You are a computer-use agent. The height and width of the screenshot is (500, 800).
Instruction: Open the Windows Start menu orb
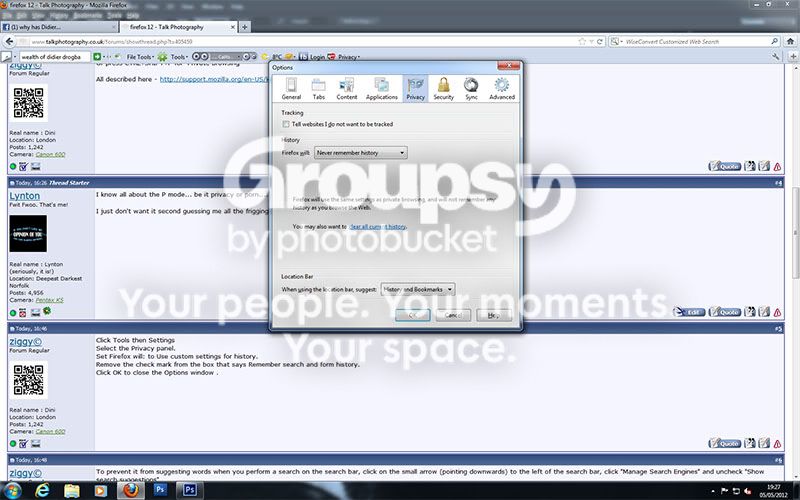tap(11, 490)
